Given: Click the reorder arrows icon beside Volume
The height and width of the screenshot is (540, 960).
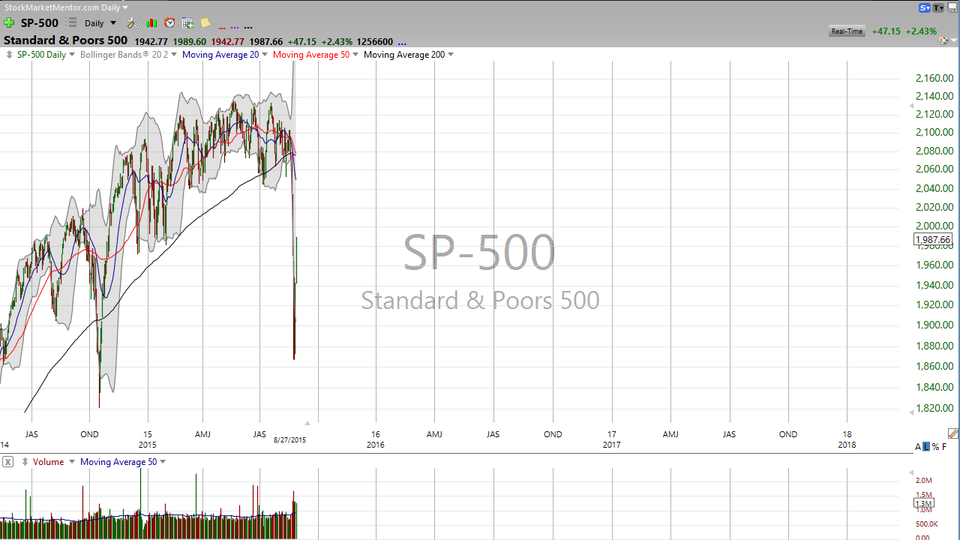Looking at the screenshot, I should (x=25, y=462).
